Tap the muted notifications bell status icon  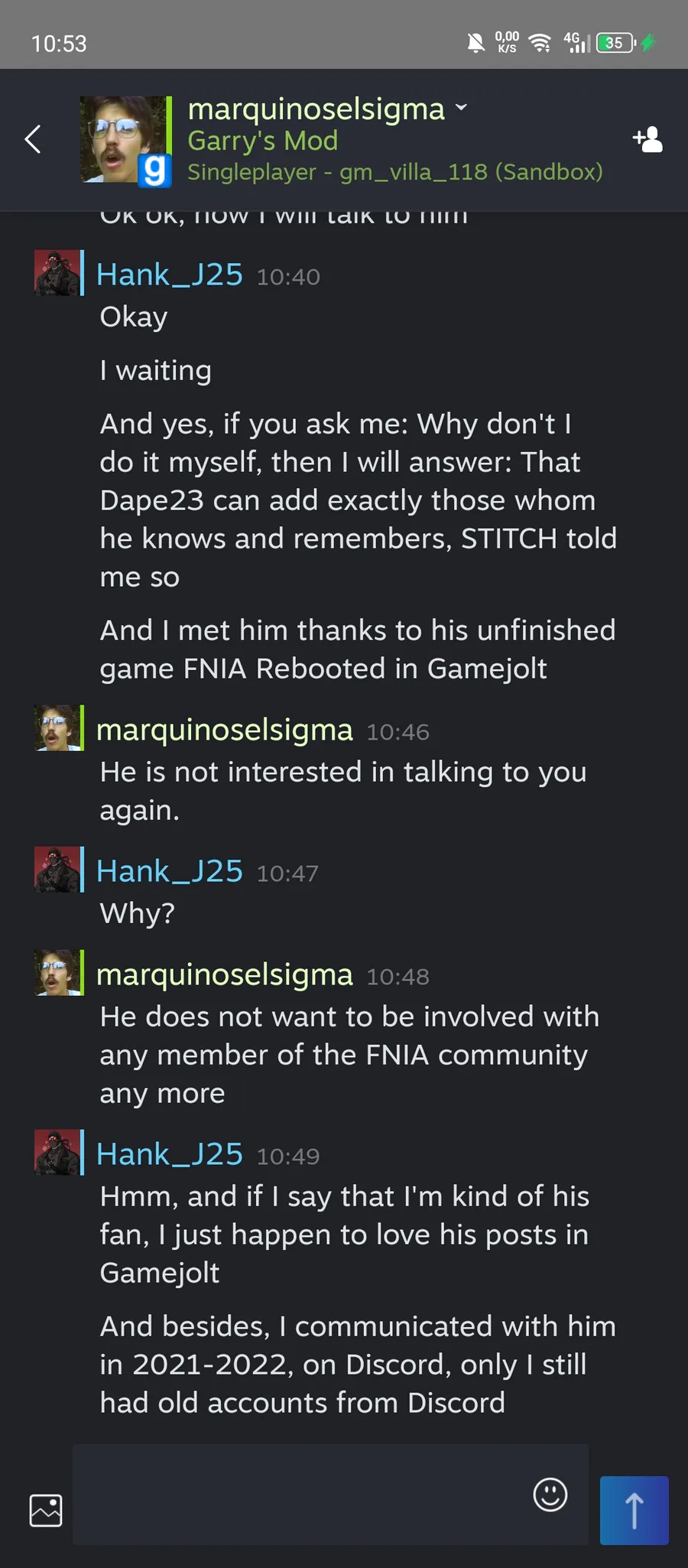tap(475, 43)
